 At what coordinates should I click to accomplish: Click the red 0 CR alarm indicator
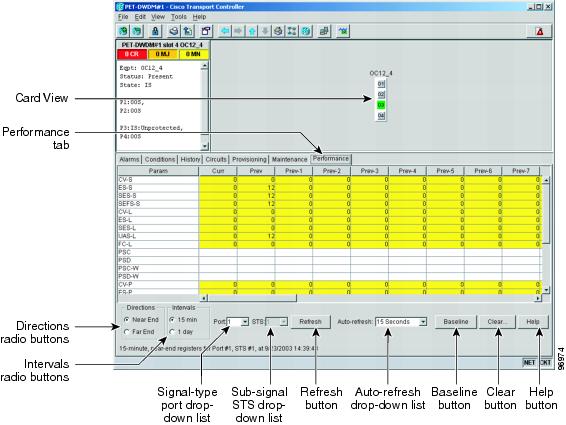[x=132, y=54]
